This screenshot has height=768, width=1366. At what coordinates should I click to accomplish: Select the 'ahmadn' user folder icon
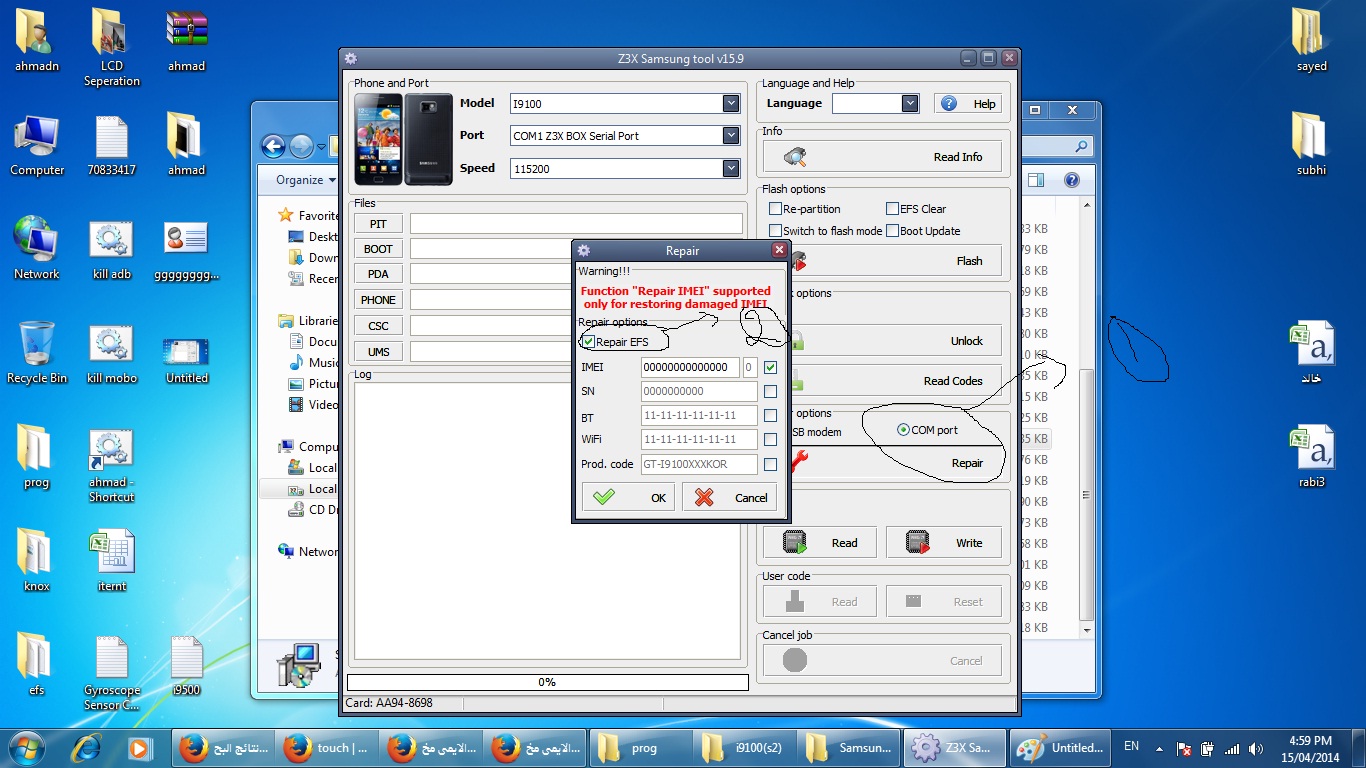click(x=37, y=40)
